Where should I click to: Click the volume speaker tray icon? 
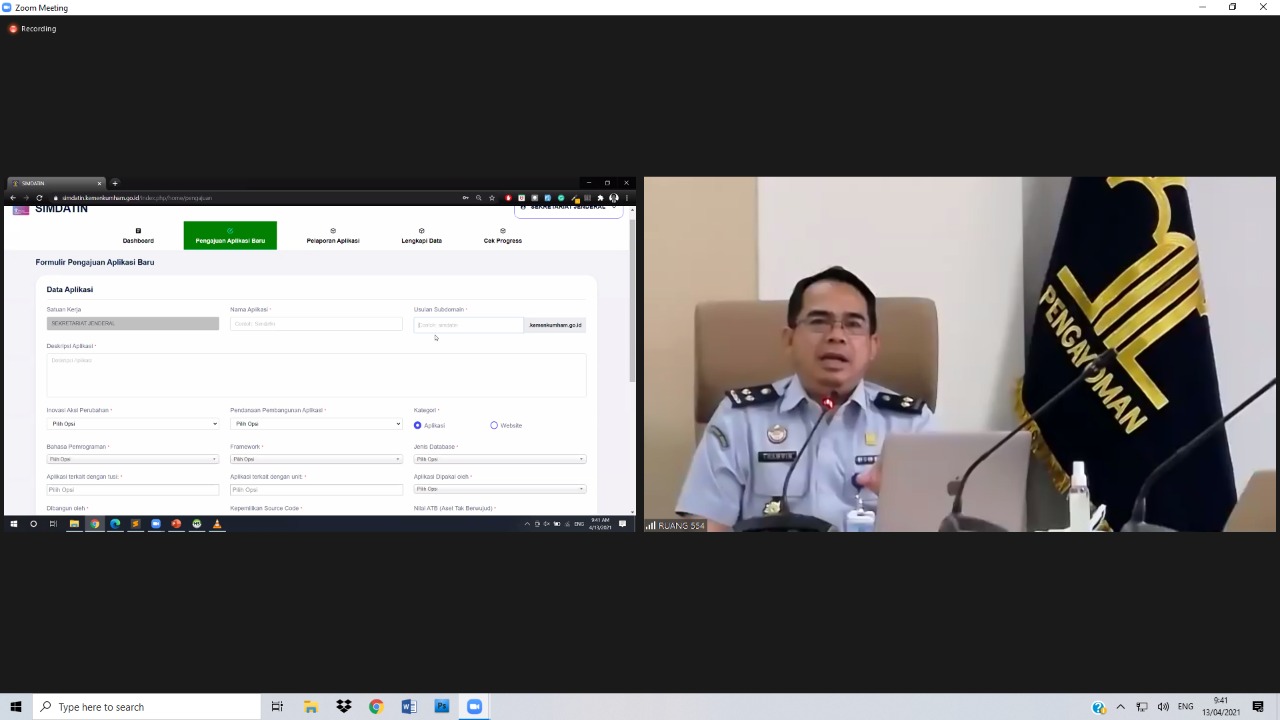click(1163, 707)
